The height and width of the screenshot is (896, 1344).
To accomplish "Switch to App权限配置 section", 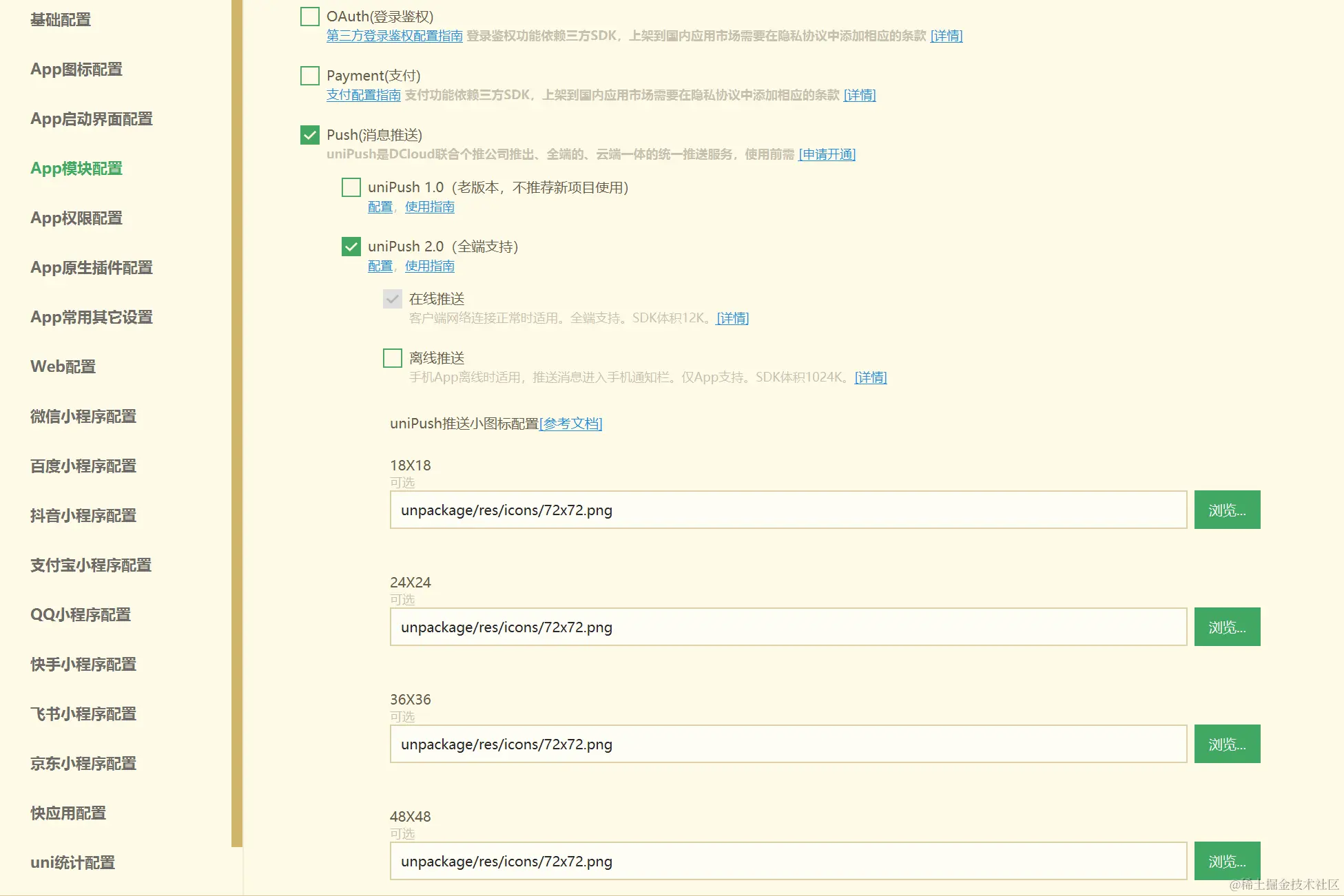I will pos(76,218).
